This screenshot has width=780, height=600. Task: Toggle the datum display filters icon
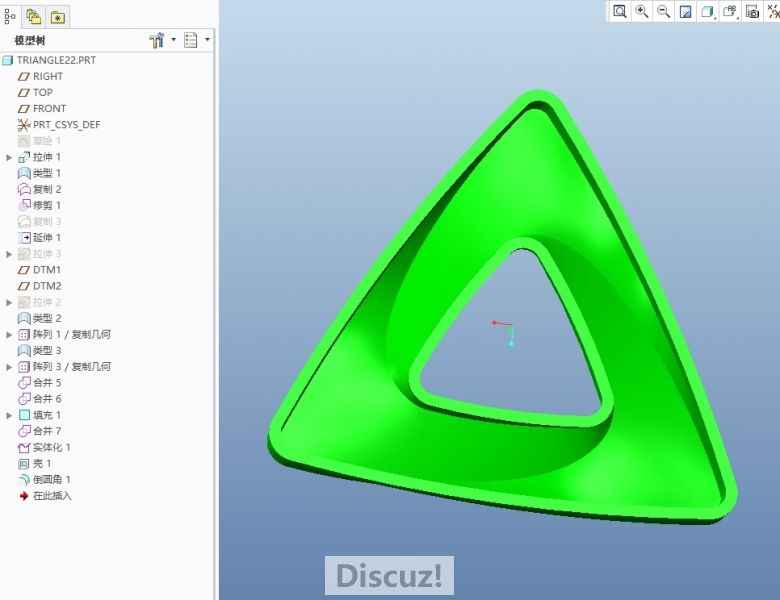[772, 11]
